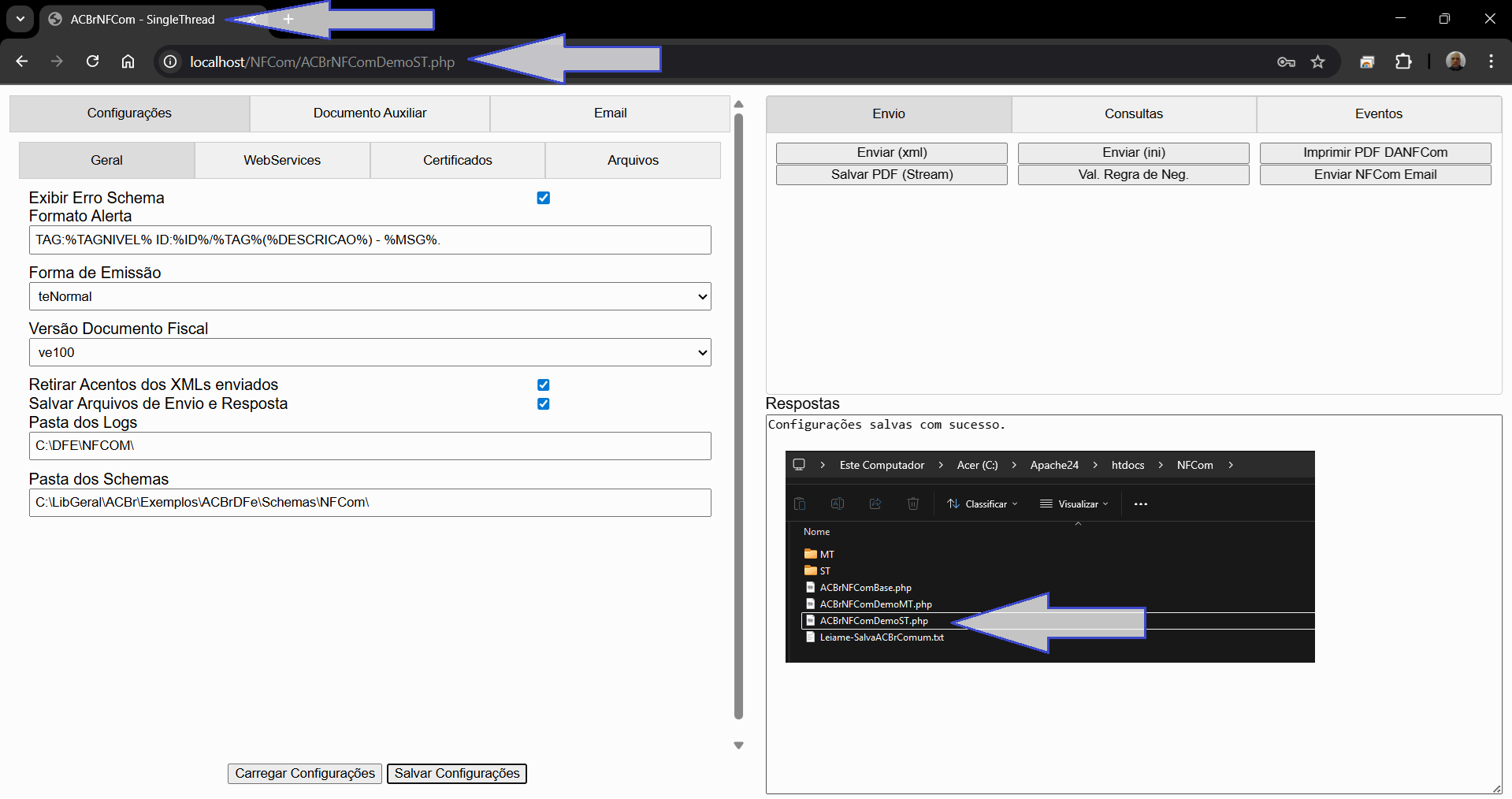This screenshot has width=1512, height=799.
Task: Click NFCom breadcrumb in Explorer
Action: 1194,465
